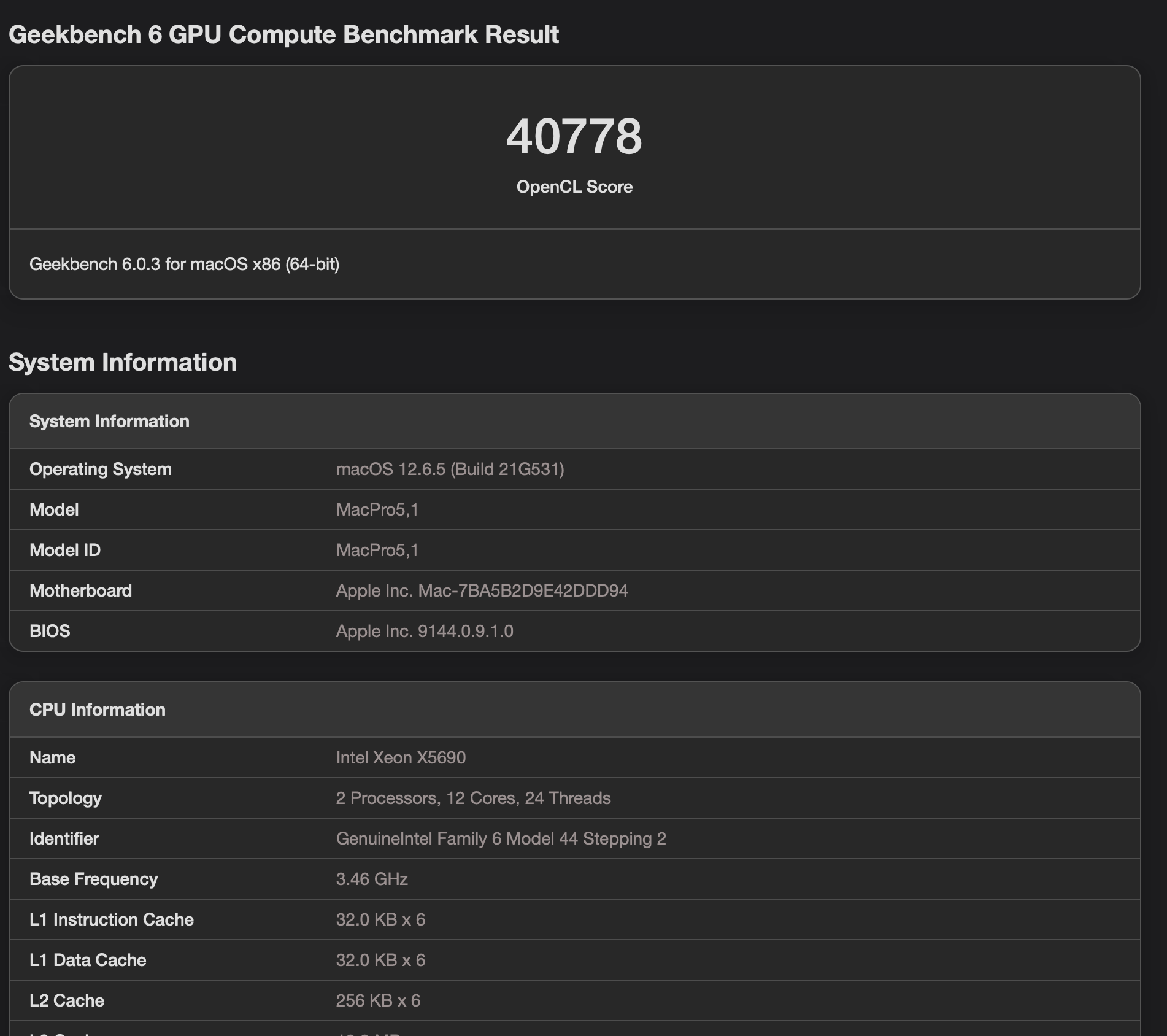Select GenuineIntel Family 6 Model 44 value

(x=501, y=838)
